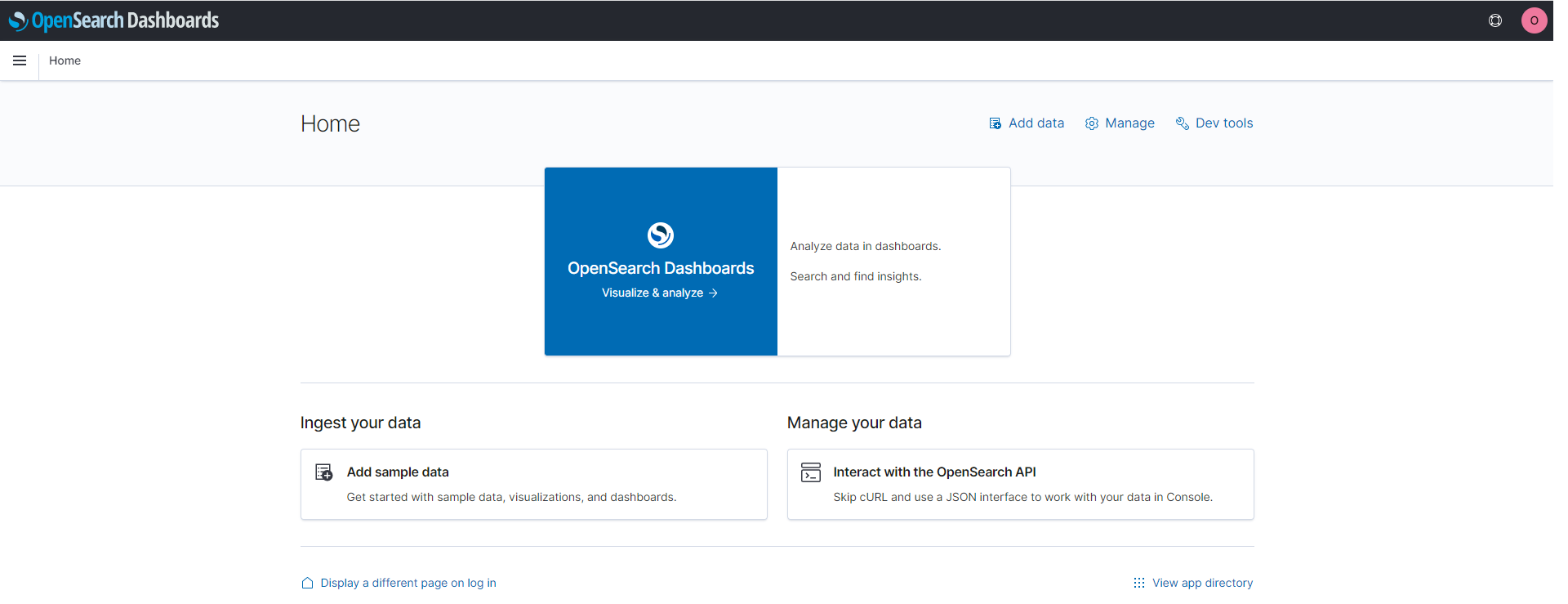Open the user avatar menu
Image resolution: width=1568 pixels, height=604 pixels.
(1534, 20)
